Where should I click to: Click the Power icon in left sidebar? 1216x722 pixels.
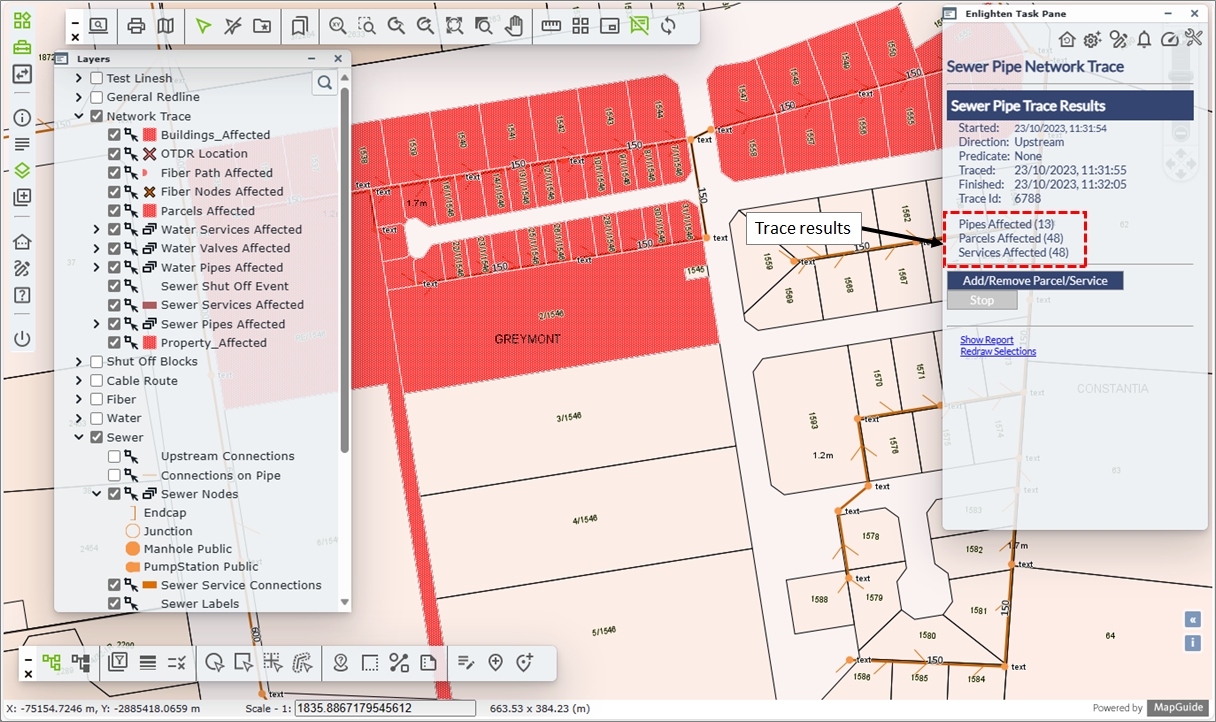pos(22,338)
